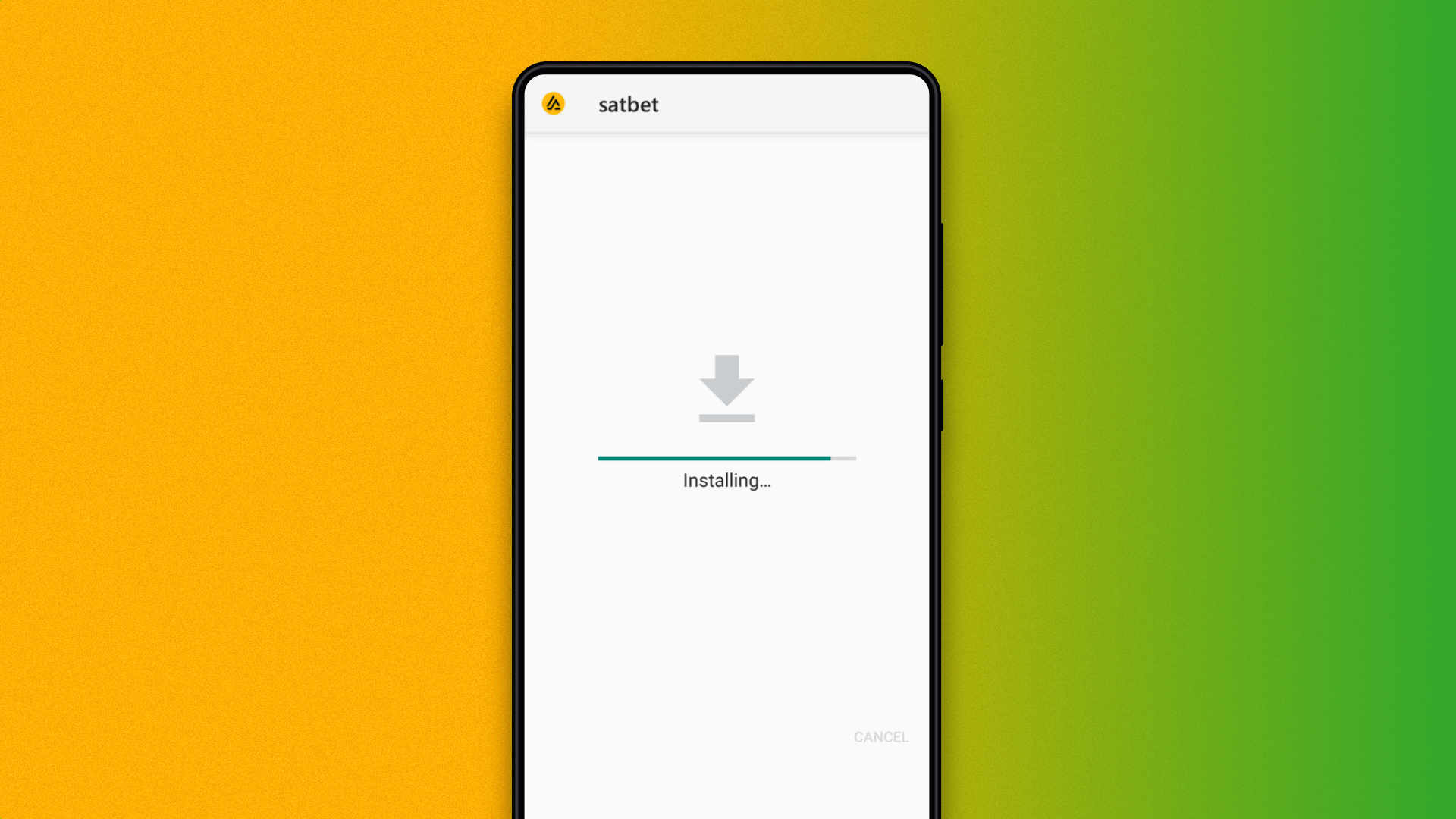Click the download arrow icon

point(728,386)
